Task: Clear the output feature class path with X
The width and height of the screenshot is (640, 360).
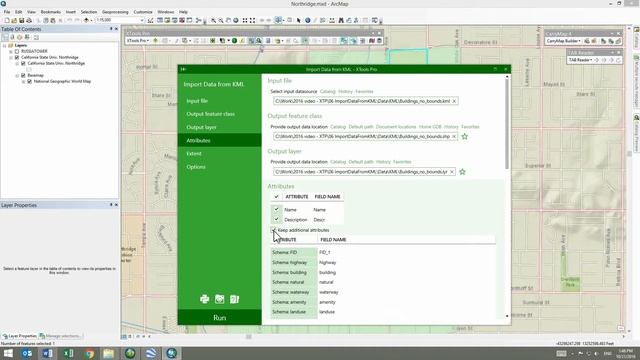Action: tap(454, 137)
